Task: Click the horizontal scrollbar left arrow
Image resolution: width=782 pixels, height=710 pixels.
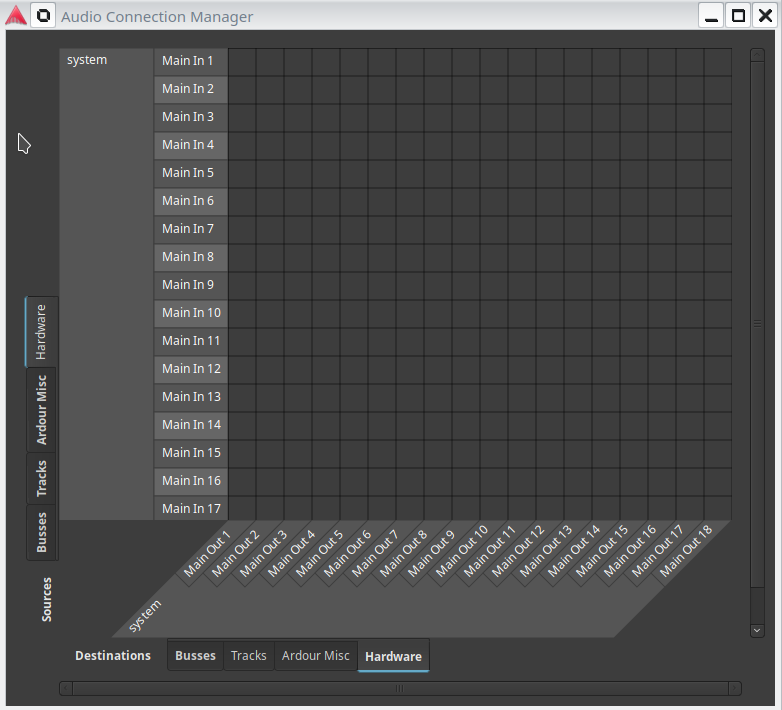Action: [66, 688]
